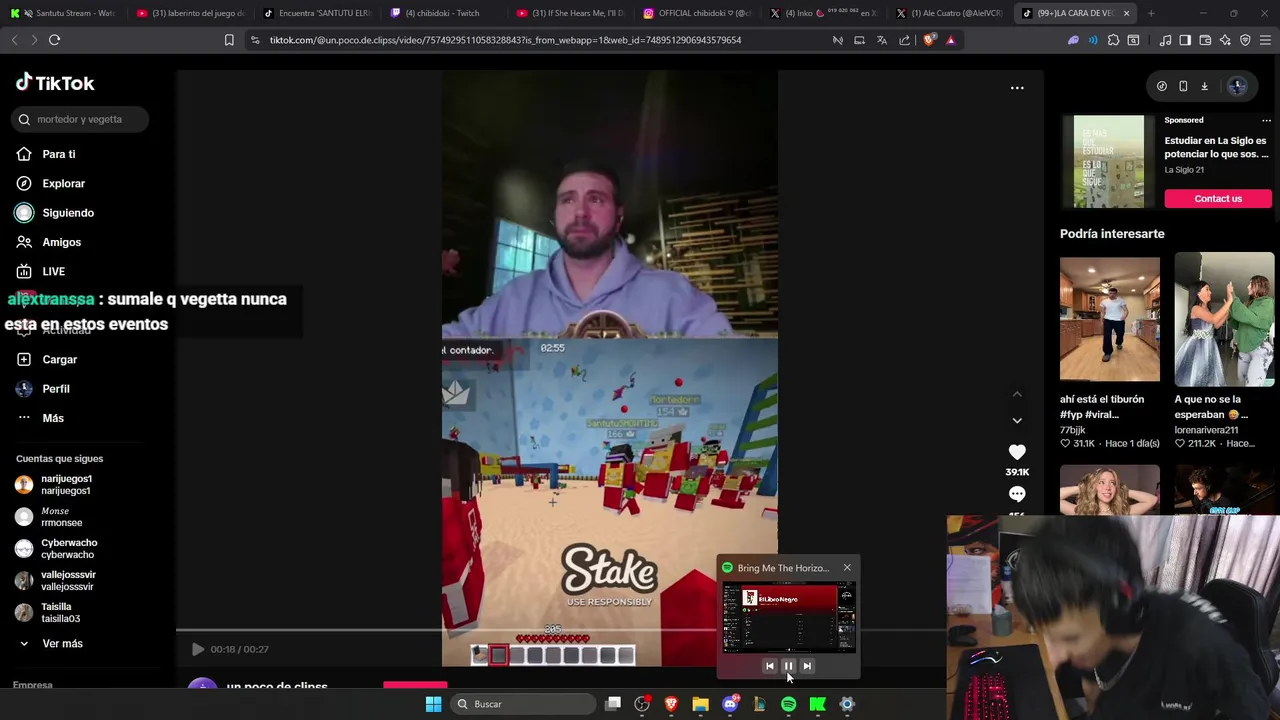Go to next video with down chevron
The image size is (1280, 720).
coord(1017,421)
